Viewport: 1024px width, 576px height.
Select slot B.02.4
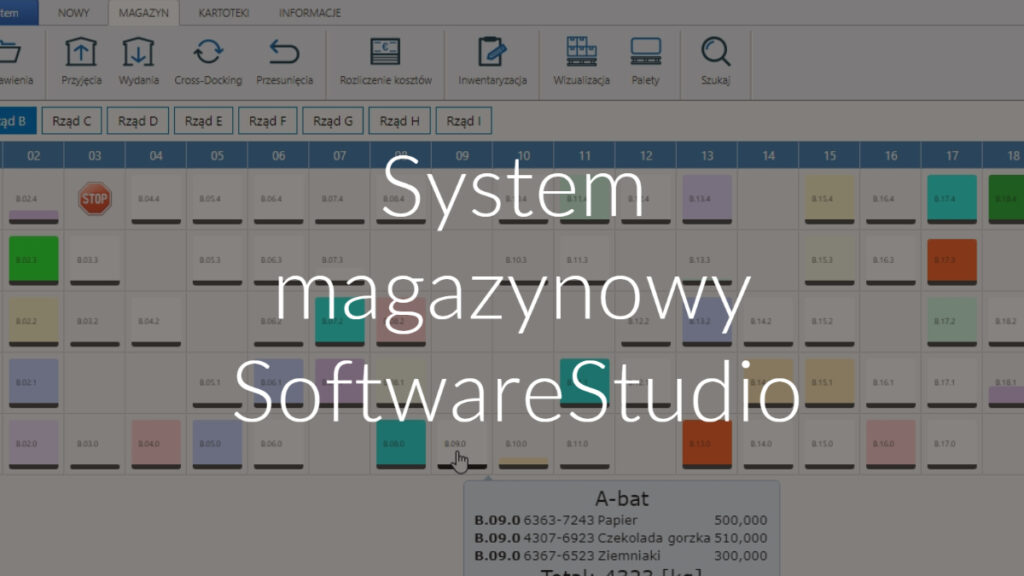tap(33, 199)
